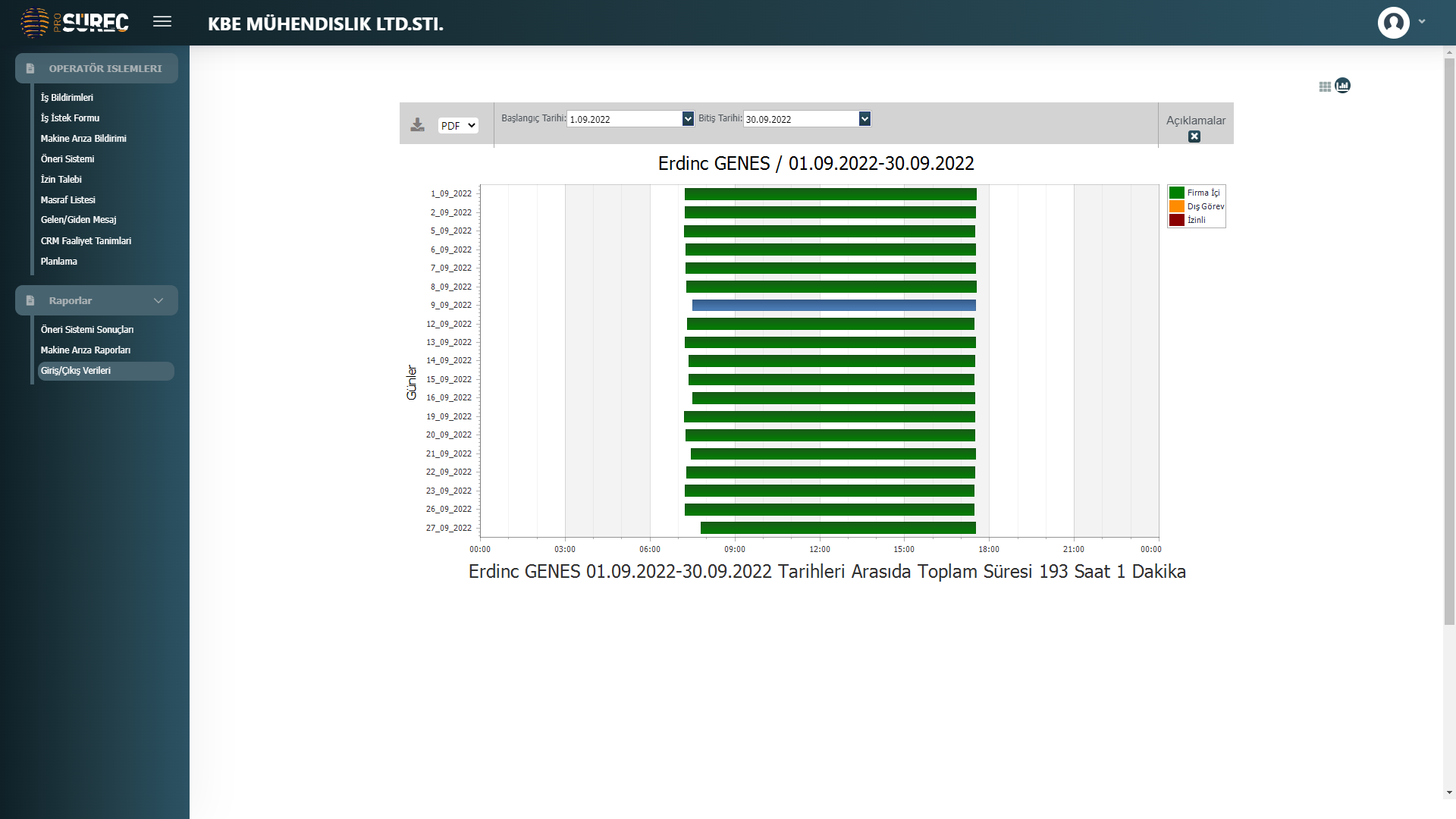Expand the user account dropdown arrow
Viewport: 1456px width, 819px height.
[x=1422, y=22]
